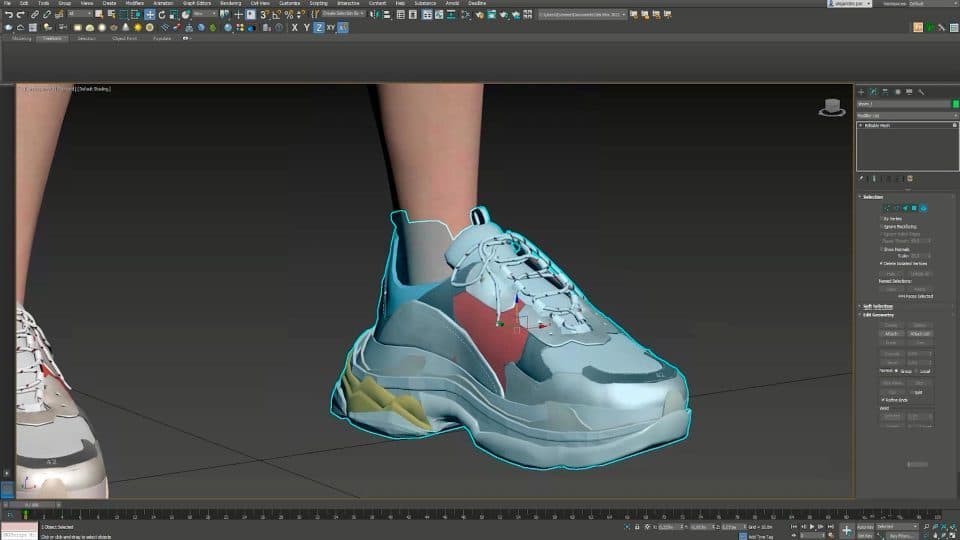Click the ViewCube in the viewport
Image resolution: width=960 pixels, height=540 pixels.
point(831,108)
